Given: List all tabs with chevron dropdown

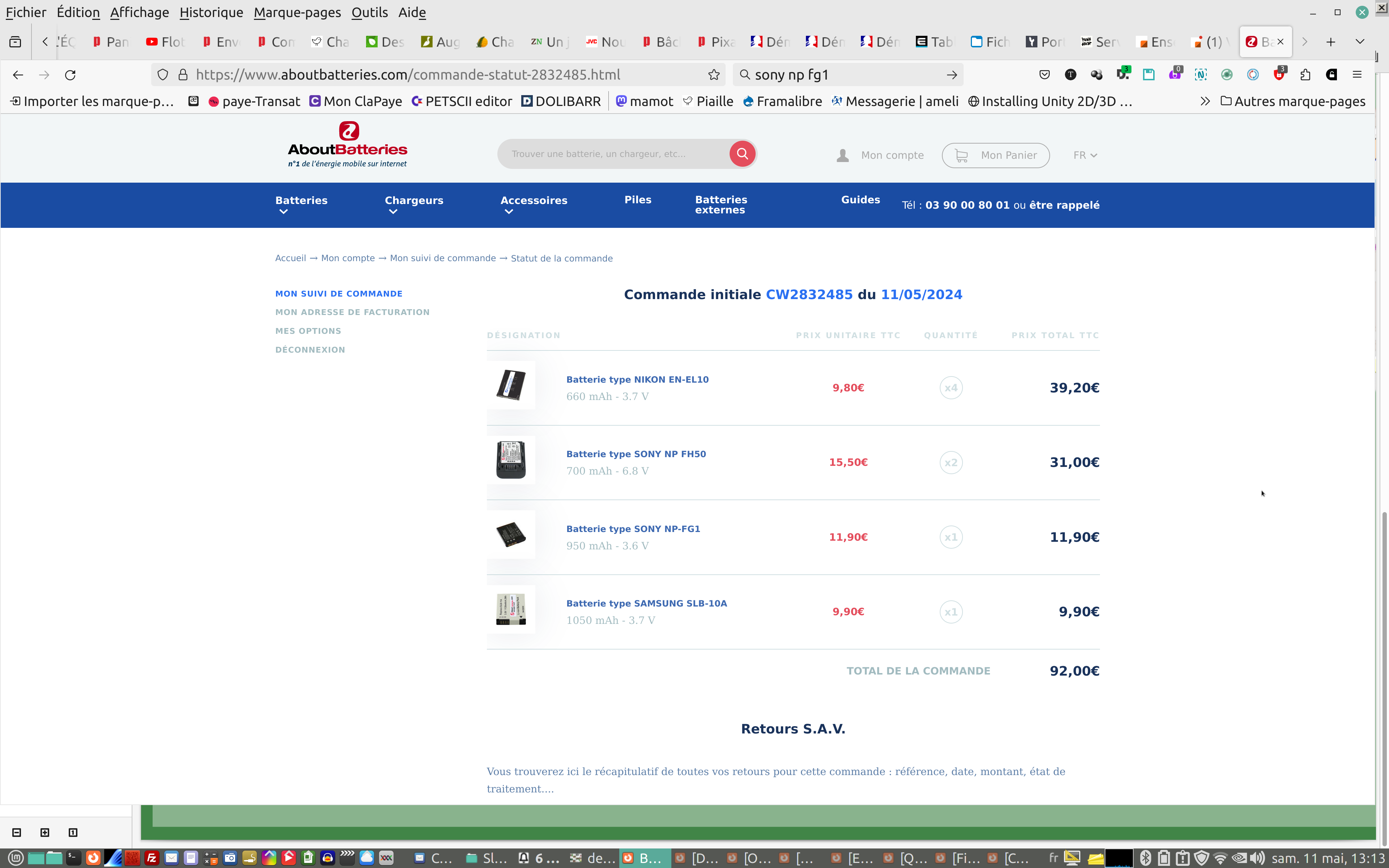Looking at the screenshot, I should coord(1360,42).
